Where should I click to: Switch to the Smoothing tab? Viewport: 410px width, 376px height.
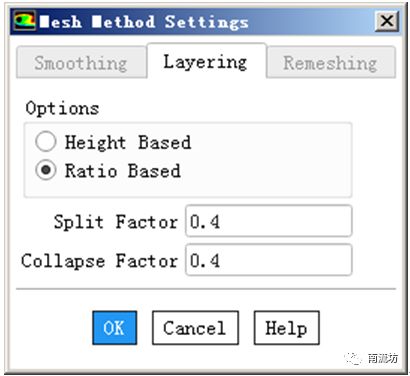click(81, 63)
